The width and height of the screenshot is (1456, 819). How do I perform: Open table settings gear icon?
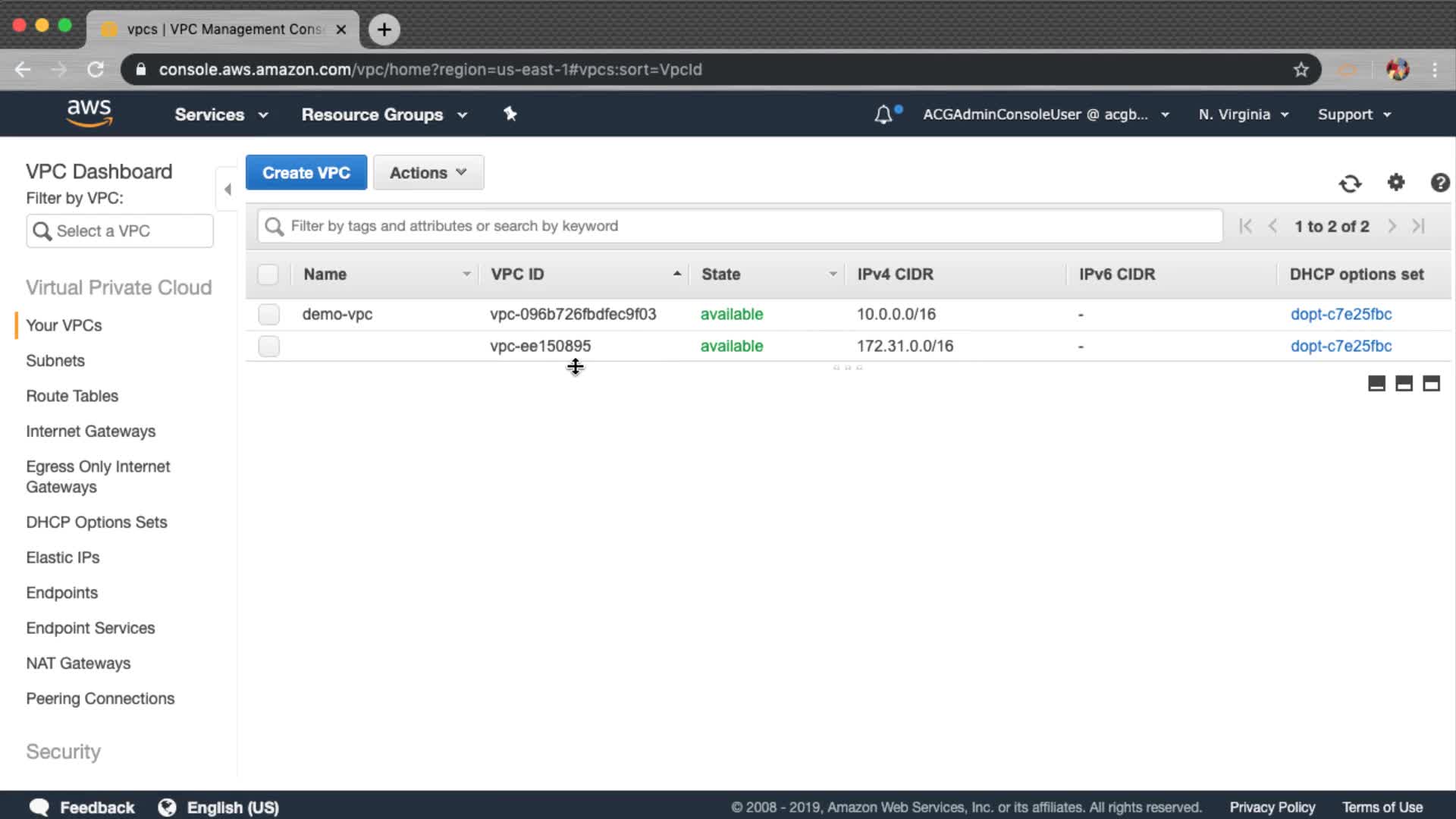click(x=1396, y=183)
